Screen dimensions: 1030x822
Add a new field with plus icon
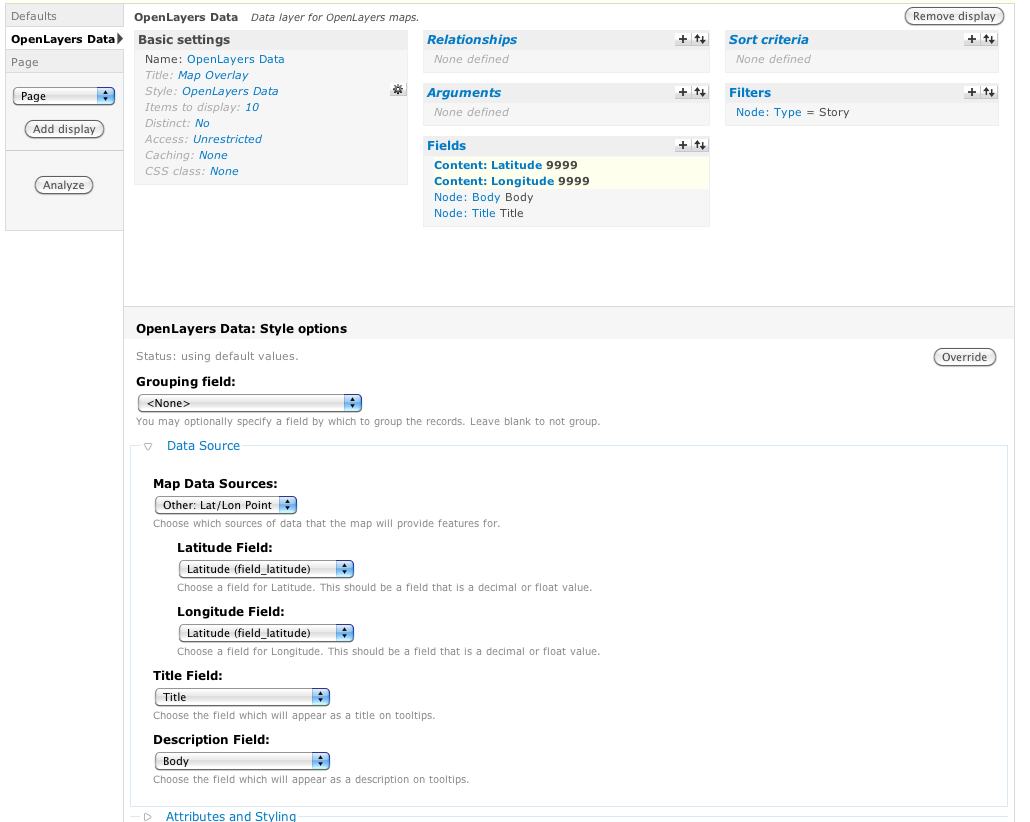coord(683,145)
